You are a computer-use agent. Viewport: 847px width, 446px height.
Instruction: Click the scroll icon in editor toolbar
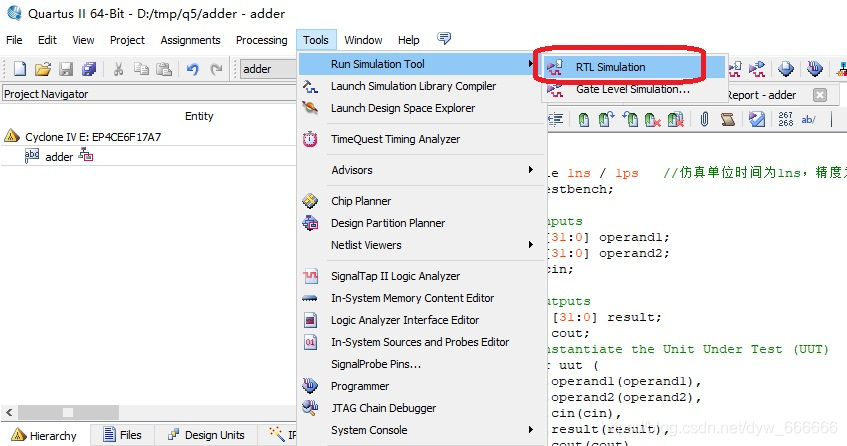click(x=728, y=119)
